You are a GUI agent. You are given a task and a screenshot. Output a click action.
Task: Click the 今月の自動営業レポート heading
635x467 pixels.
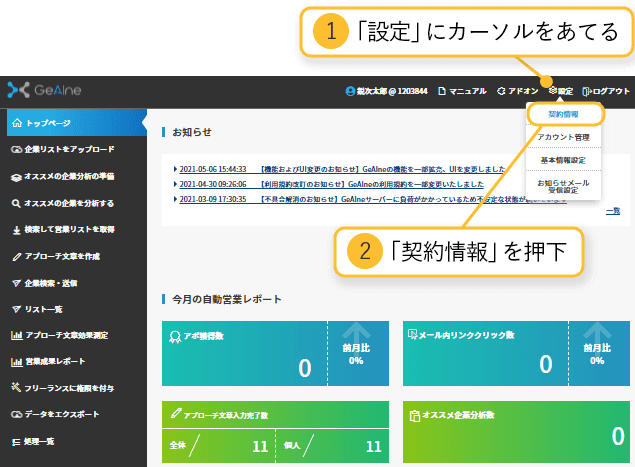(226, 299)
